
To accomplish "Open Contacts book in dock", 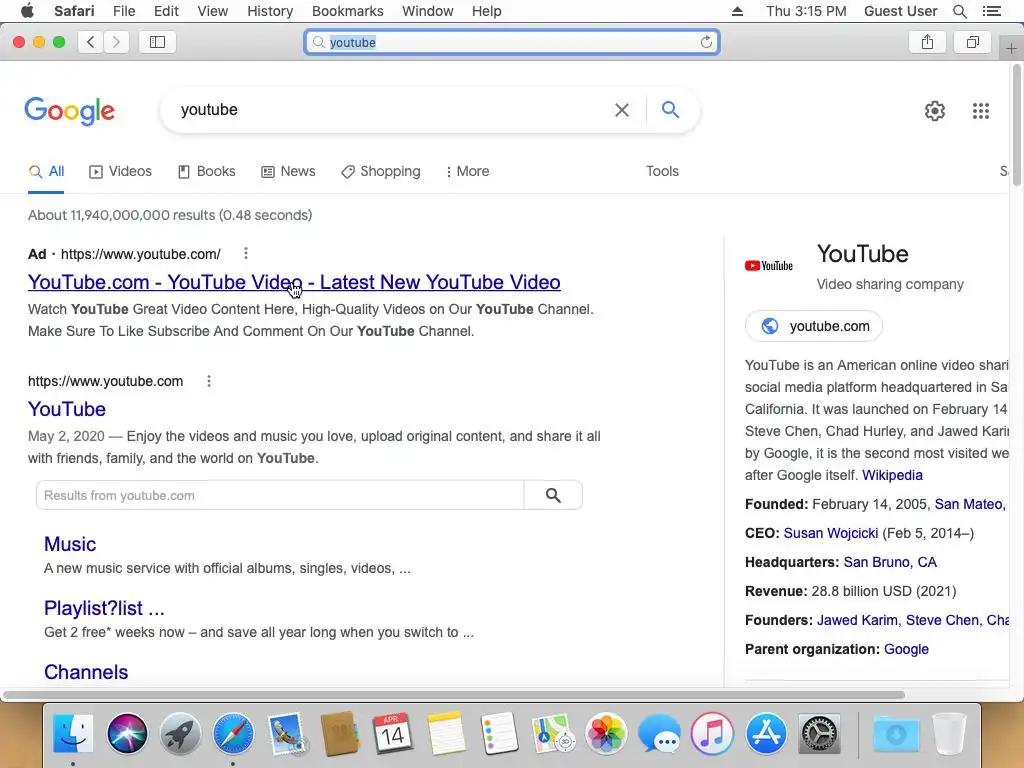I will (x=340, y=733).
